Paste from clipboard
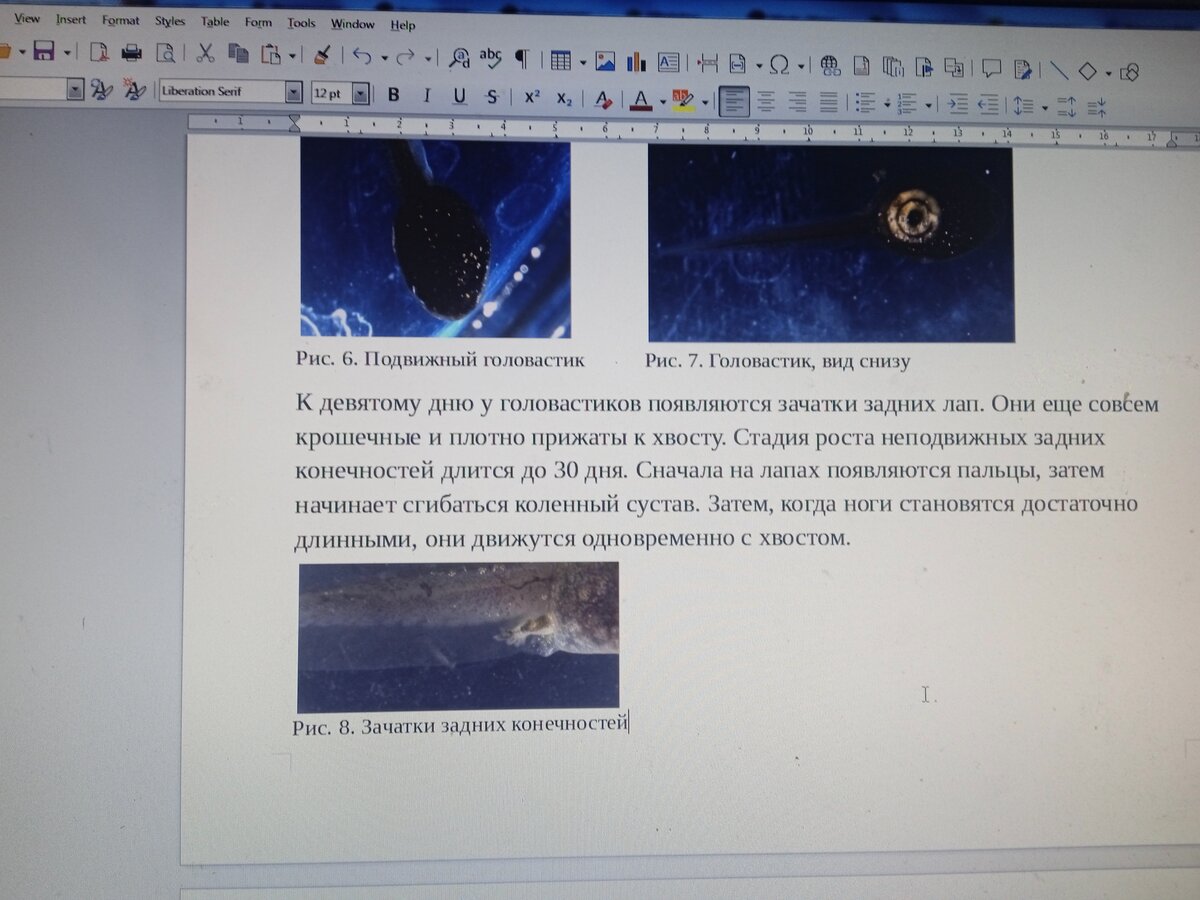The image size is (1200, 900). coord(271,55)
